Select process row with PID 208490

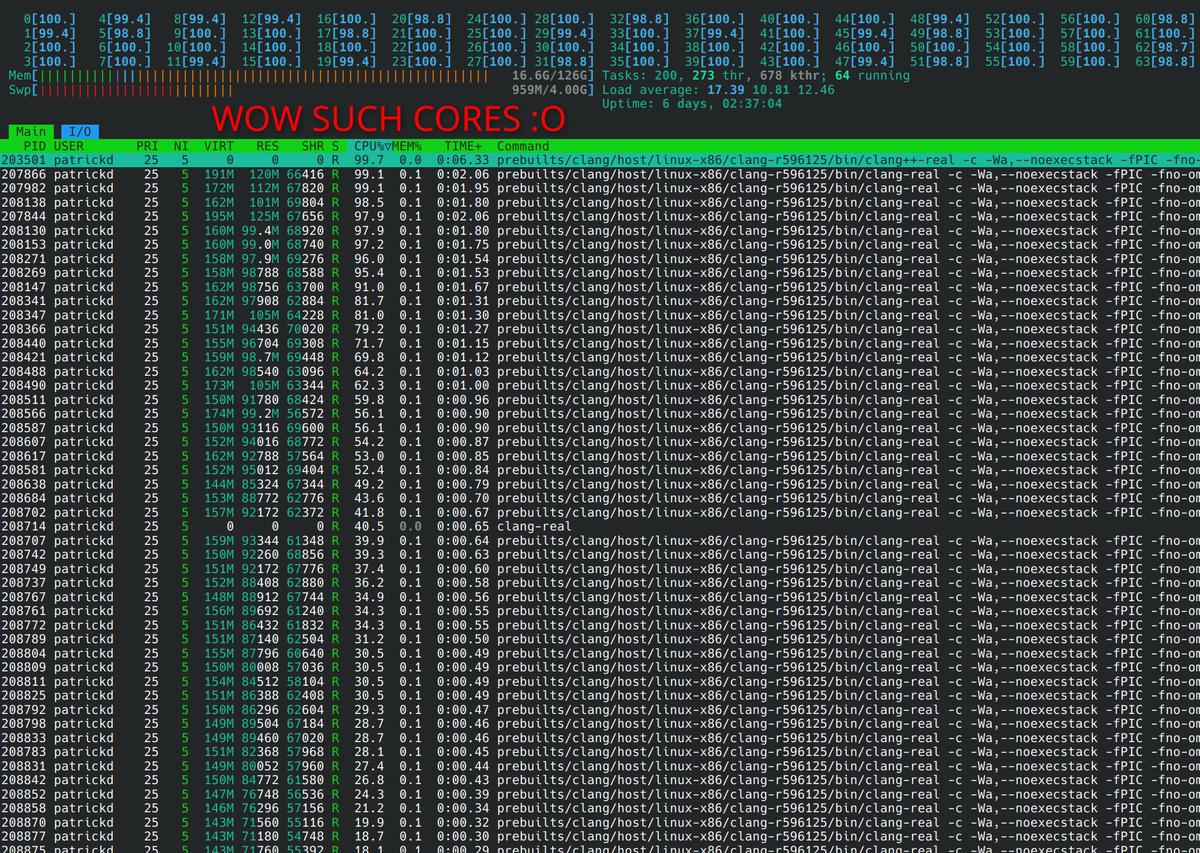[600, 386]
